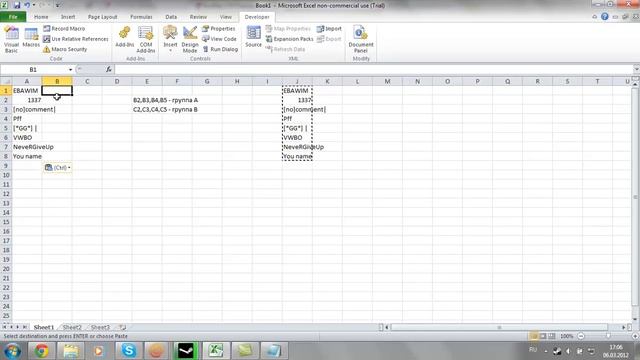Viewport: 640px width, 360px height.
Task: Switch to the Formulas tab
Action: pos(141,17)
